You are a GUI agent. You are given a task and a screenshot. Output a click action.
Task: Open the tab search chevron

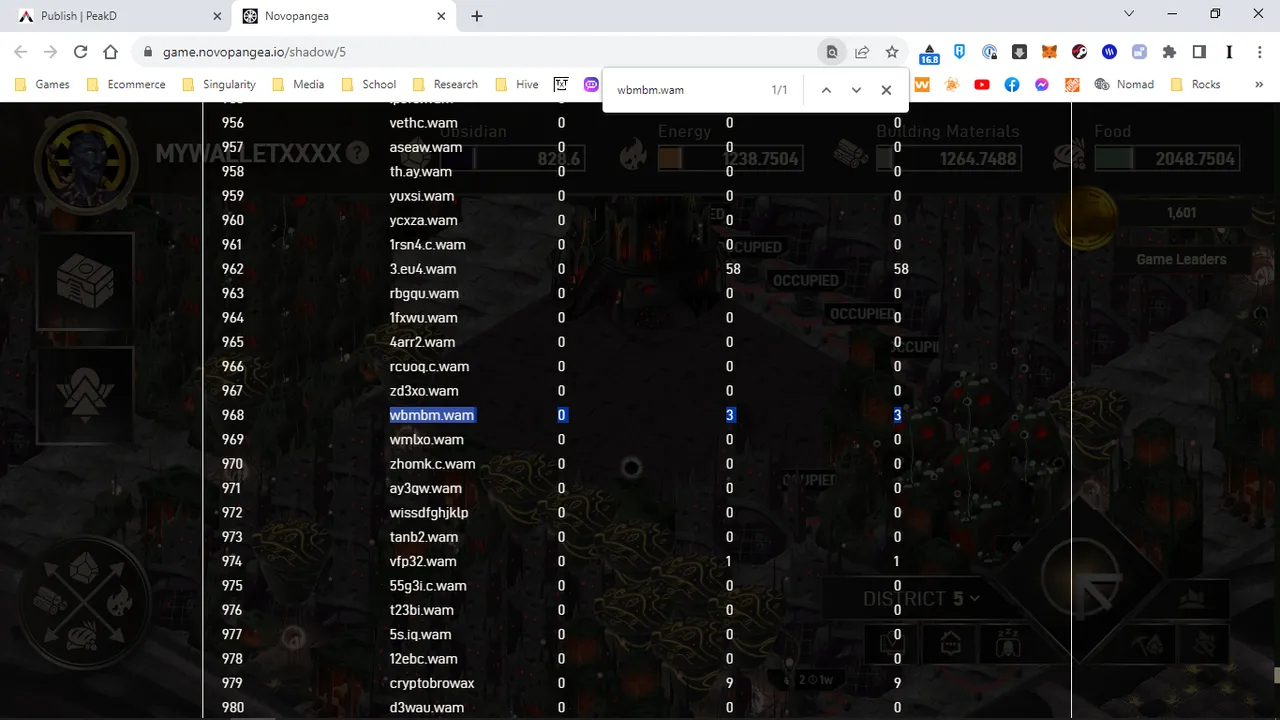point(1129,14)
